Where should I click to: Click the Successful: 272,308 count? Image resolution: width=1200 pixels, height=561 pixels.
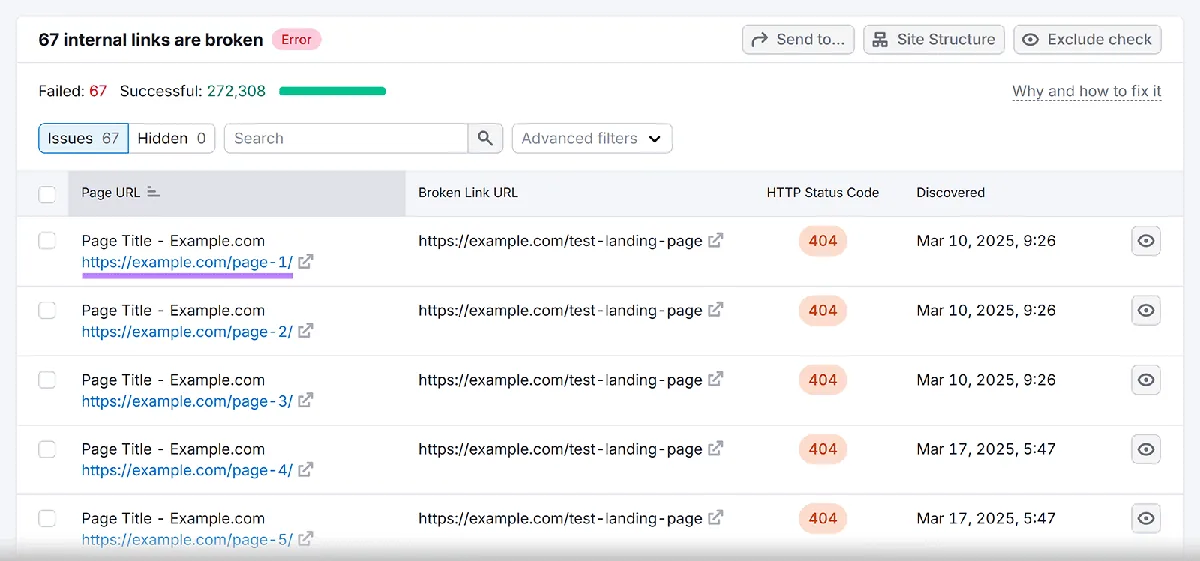coord(193,91)
